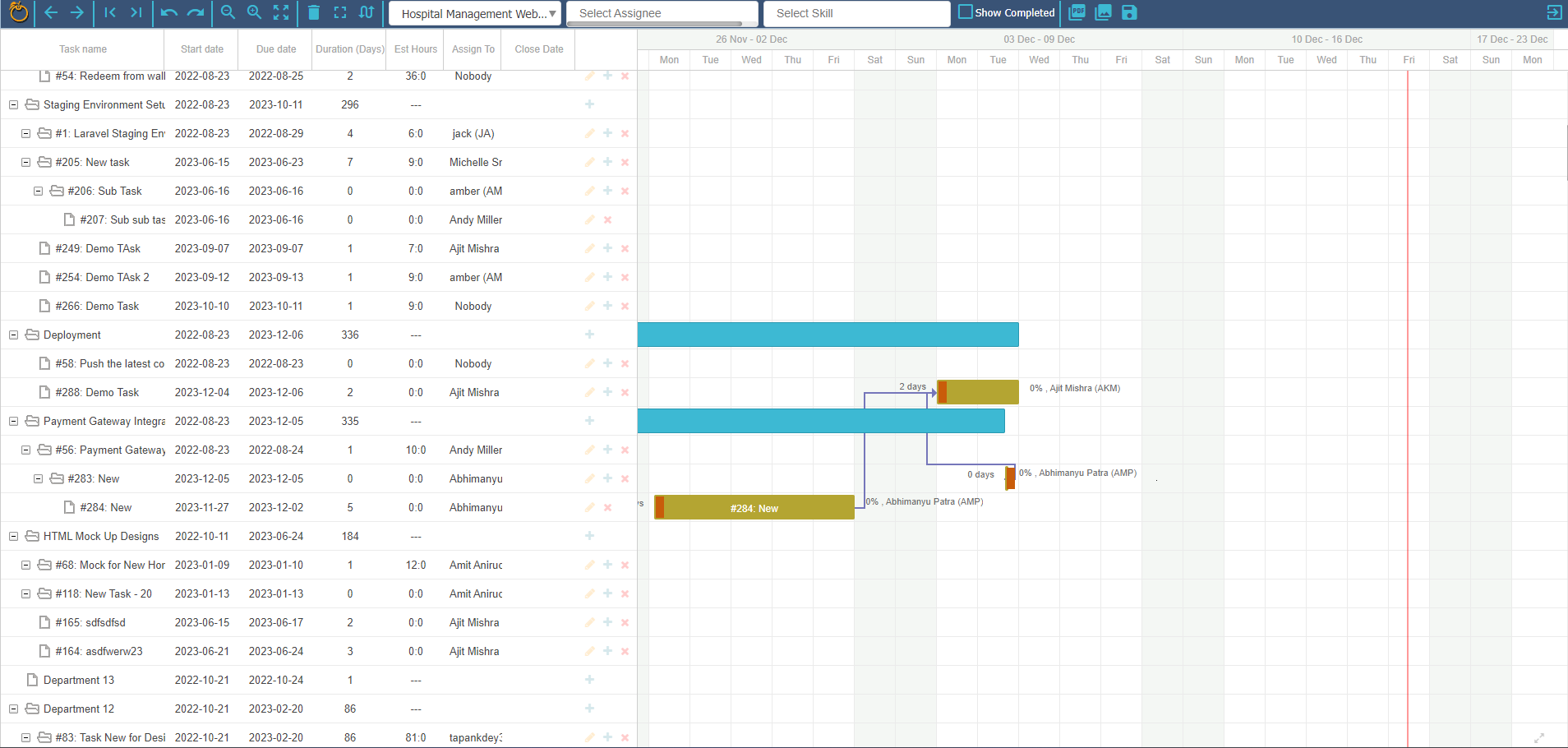Click the Save icon in the toolbar

point(1129,12)
